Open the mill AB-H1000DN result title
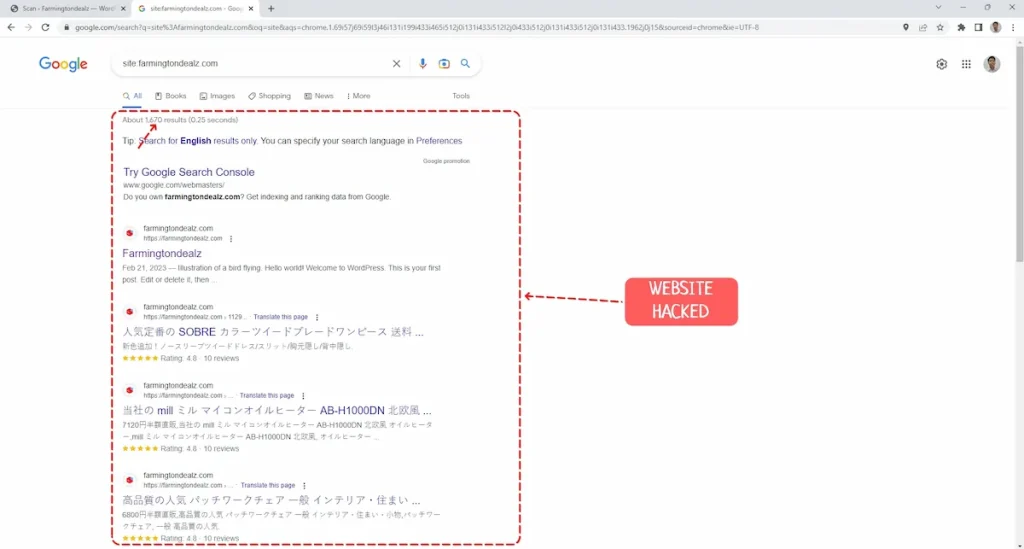 click(x=277, y=411)
